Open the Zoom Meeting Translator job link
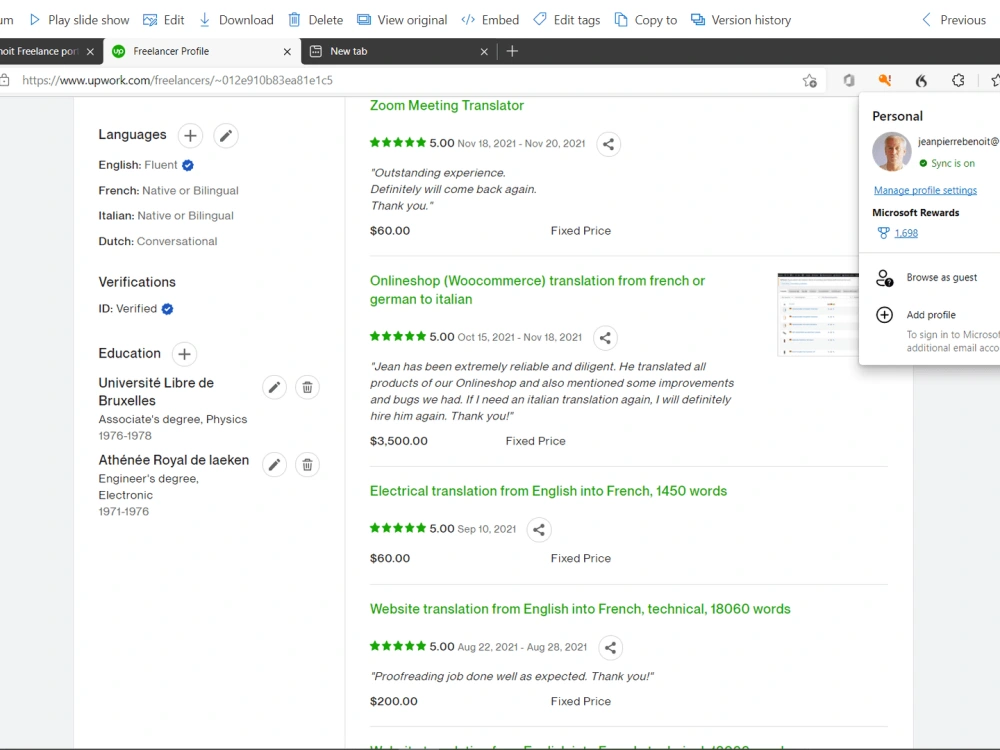 point(446,105)
